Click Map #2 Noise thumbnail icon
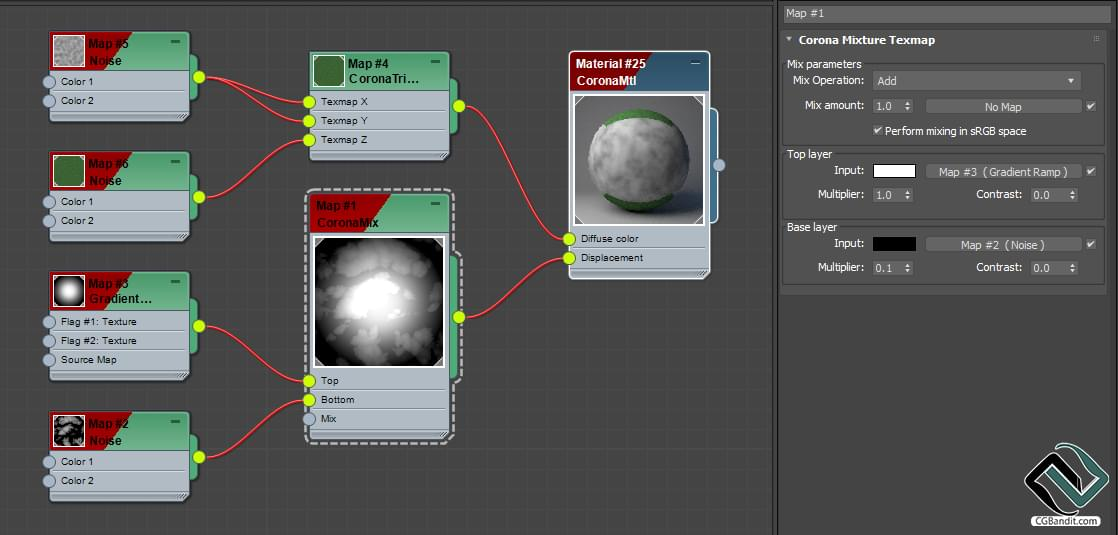 (69, 431)
